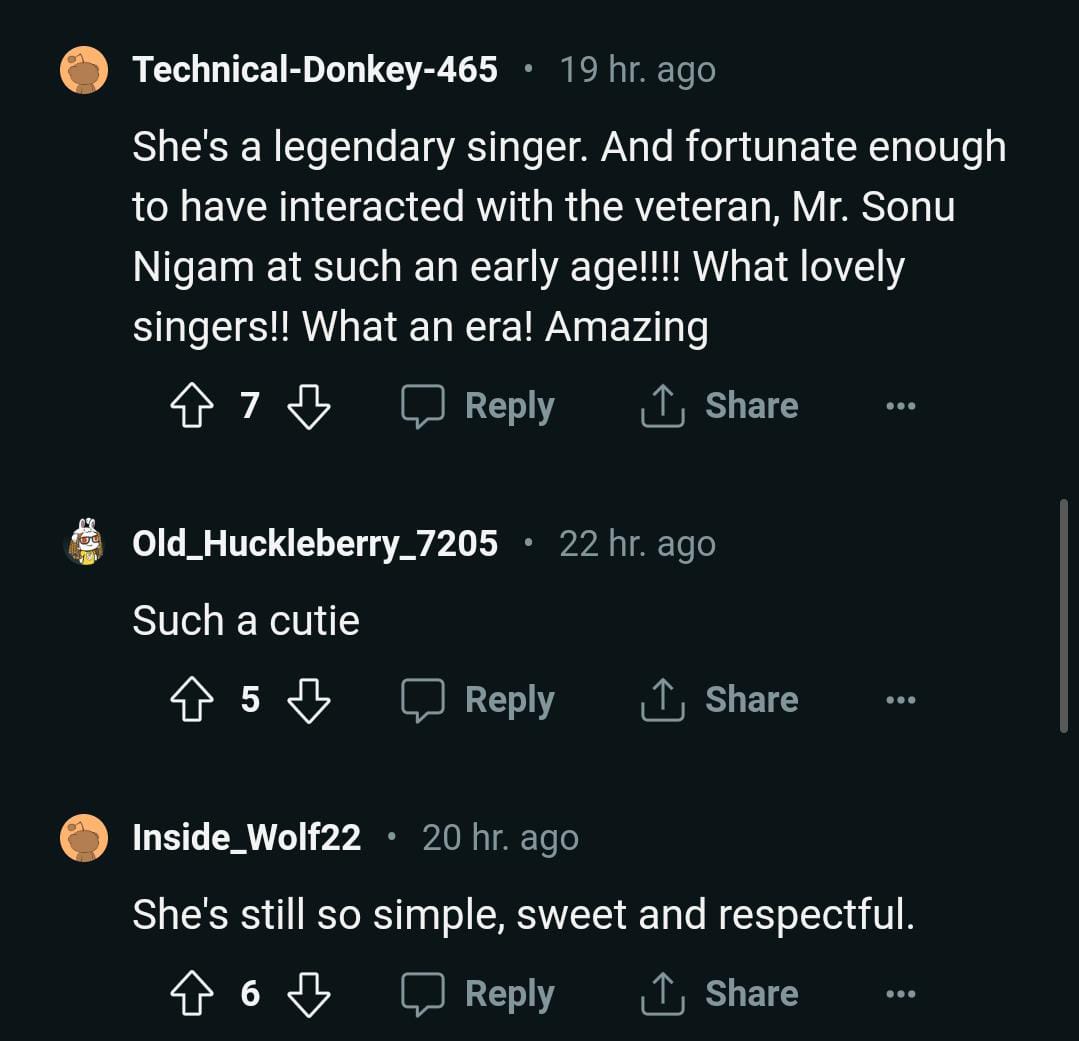Share Inside_Wolf22's comment
Screen dimensions: 1079x1041
720,994
